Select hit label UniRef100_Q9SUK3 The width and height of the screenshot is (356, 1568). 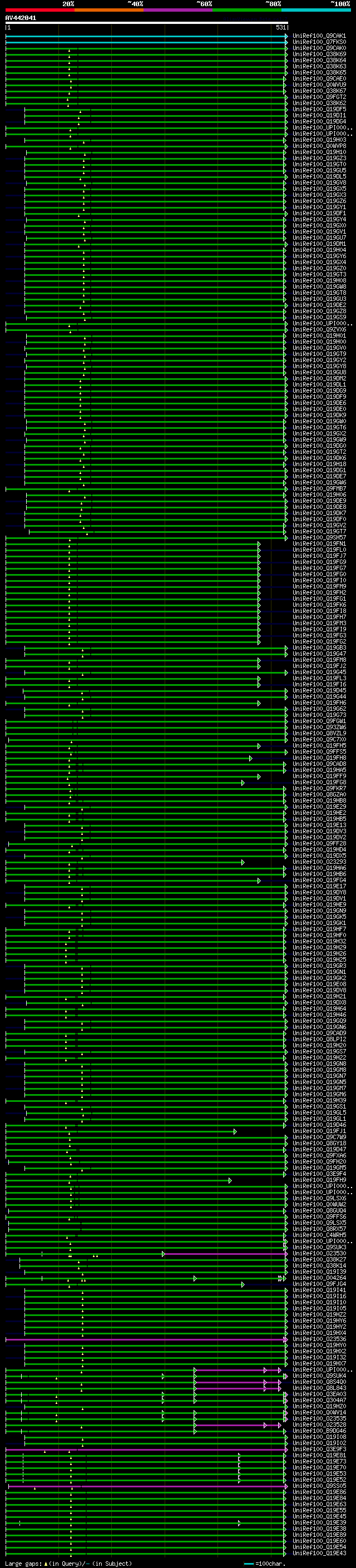coord(319,1248)
